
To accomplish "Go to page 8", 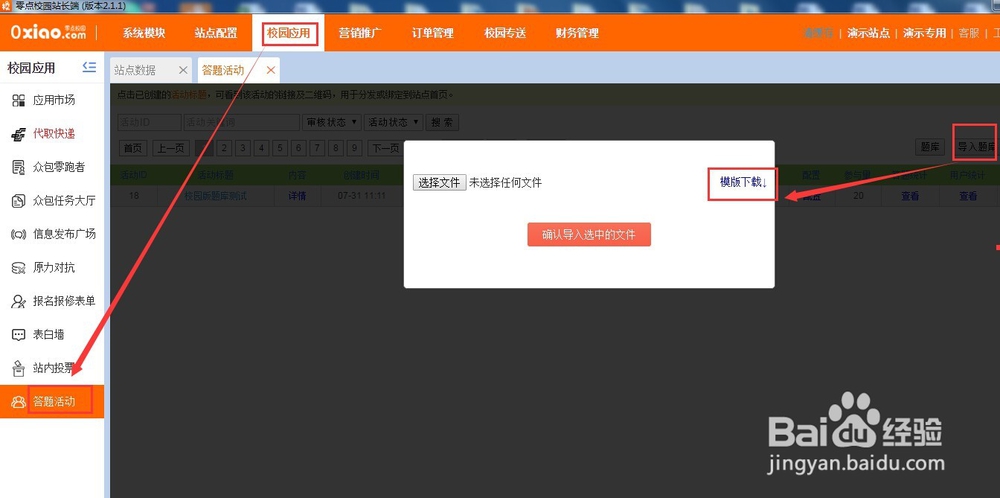I will pyautogui.click(x=337, y=149).
